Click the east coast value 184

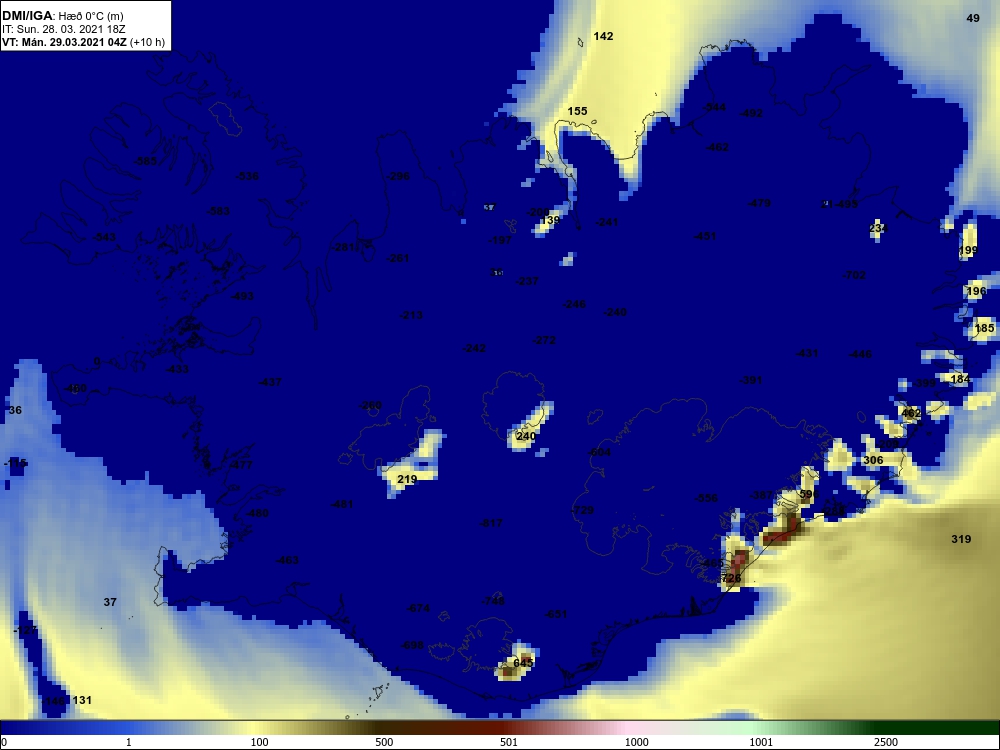coord(960,379)
